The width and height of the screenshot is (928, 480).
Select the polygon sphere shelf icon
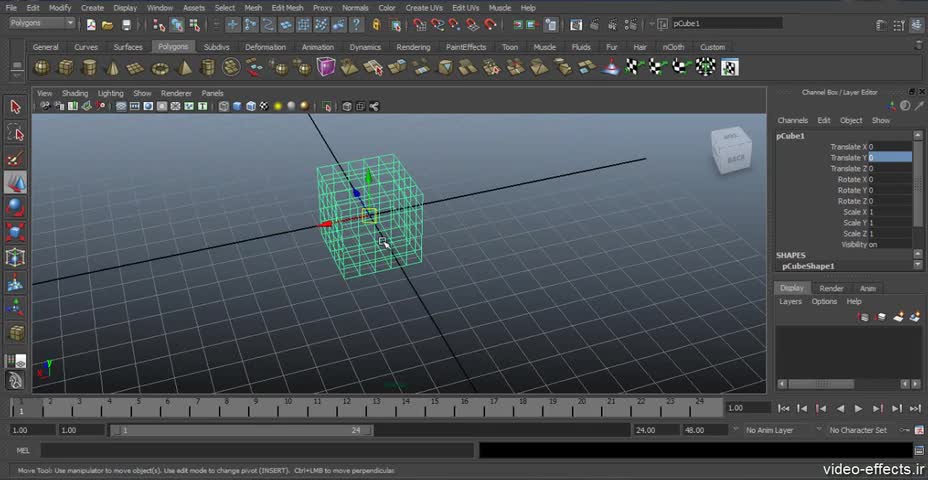(x=41, y=67)
